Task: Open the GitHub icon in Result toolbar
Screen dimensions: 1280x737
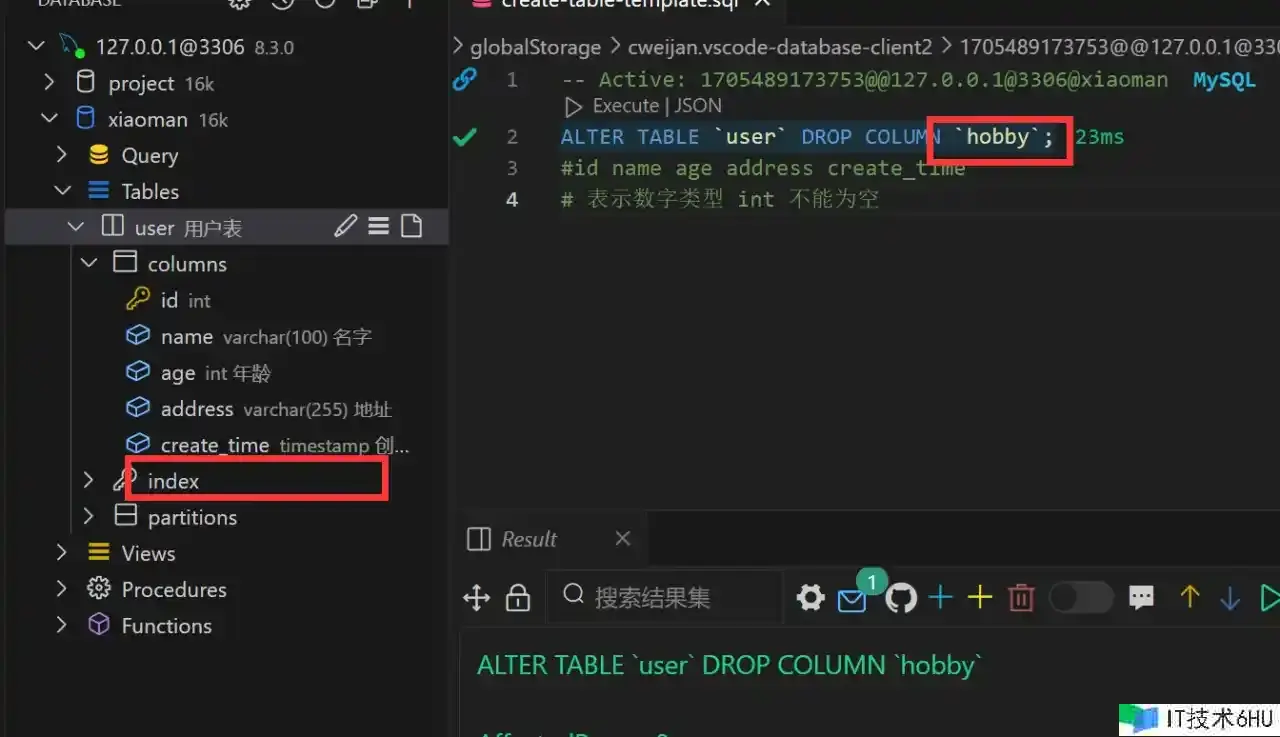Action: pos(901,598)
